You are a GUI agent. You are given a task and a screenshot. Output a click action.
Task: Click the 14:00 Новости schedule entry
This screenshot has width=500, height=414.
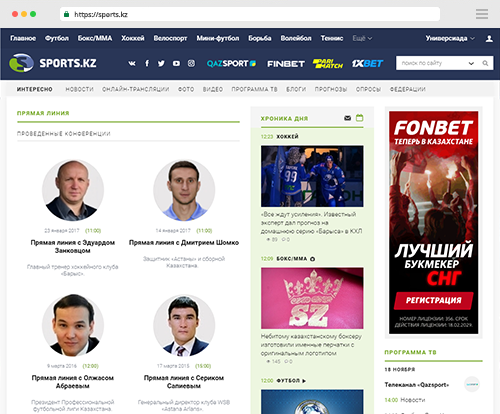click(x=405, y=400)
